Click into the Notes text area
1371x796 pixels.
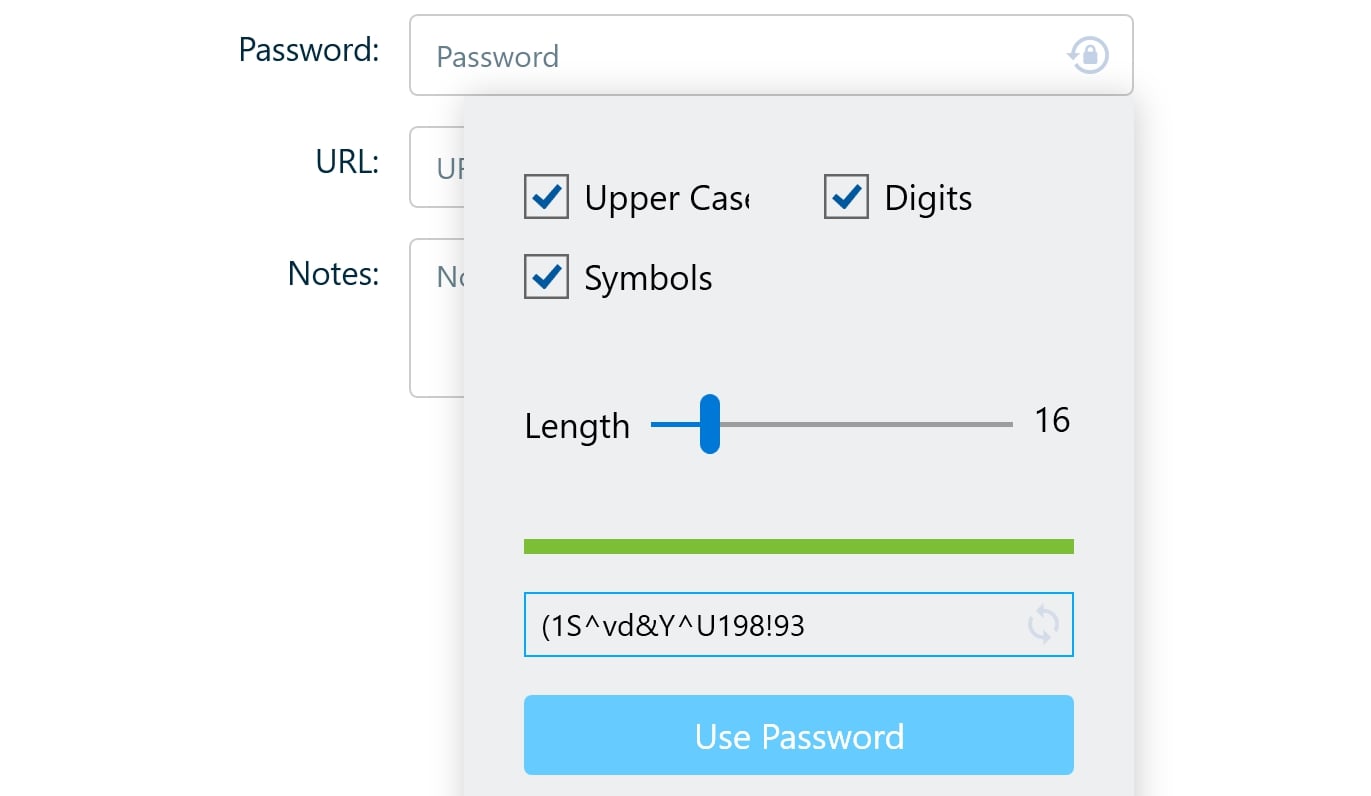(x=437, y=318)
